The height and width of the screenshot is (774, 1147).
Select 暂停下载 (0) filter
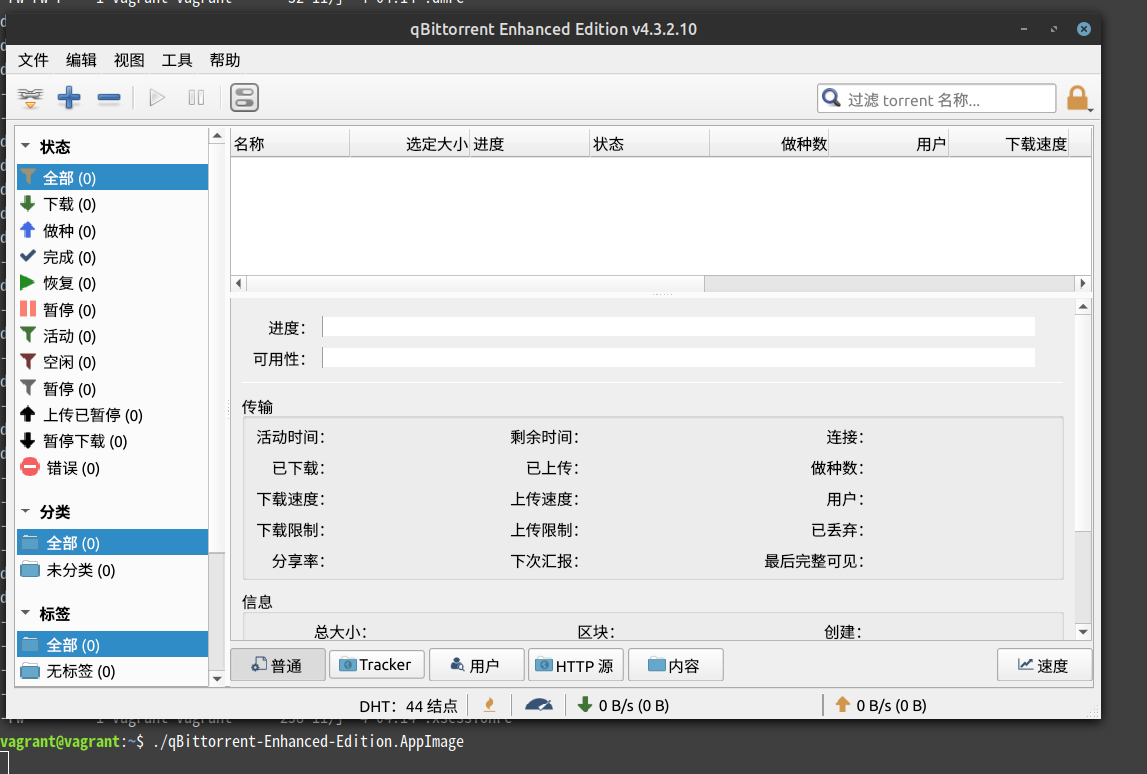tap(113, 441)
